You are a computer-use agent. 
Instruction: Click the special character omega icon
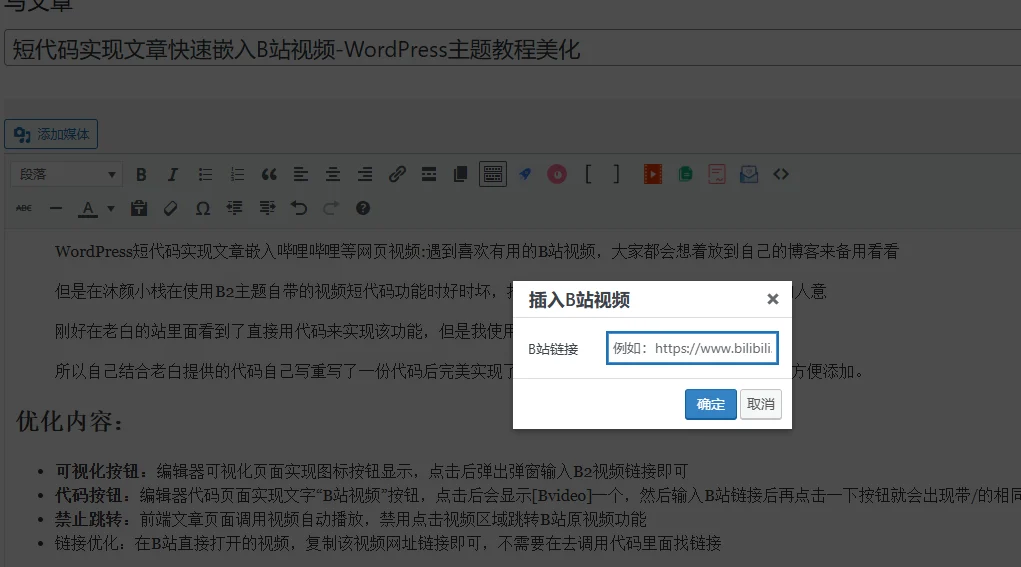coord(203,208)
